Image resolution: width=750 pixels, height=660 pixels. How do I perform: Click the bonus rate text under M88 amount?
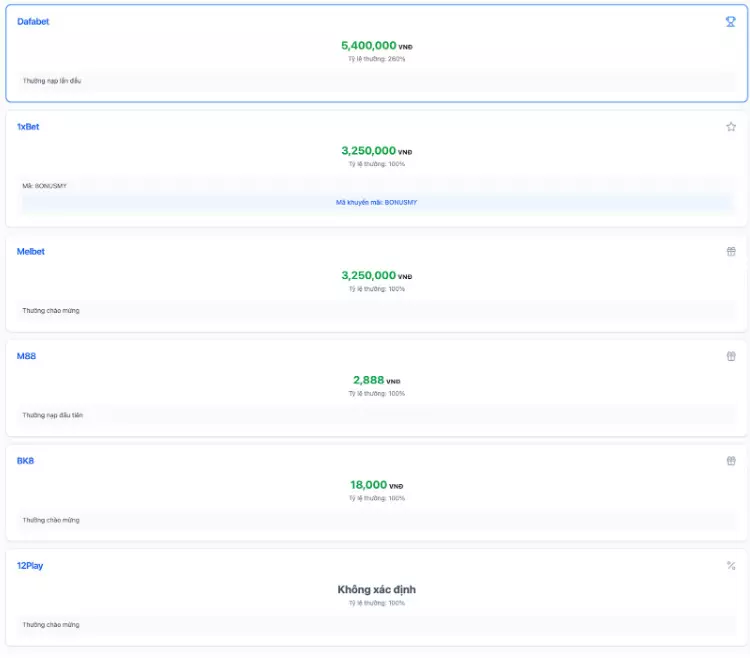coord(376,394)
